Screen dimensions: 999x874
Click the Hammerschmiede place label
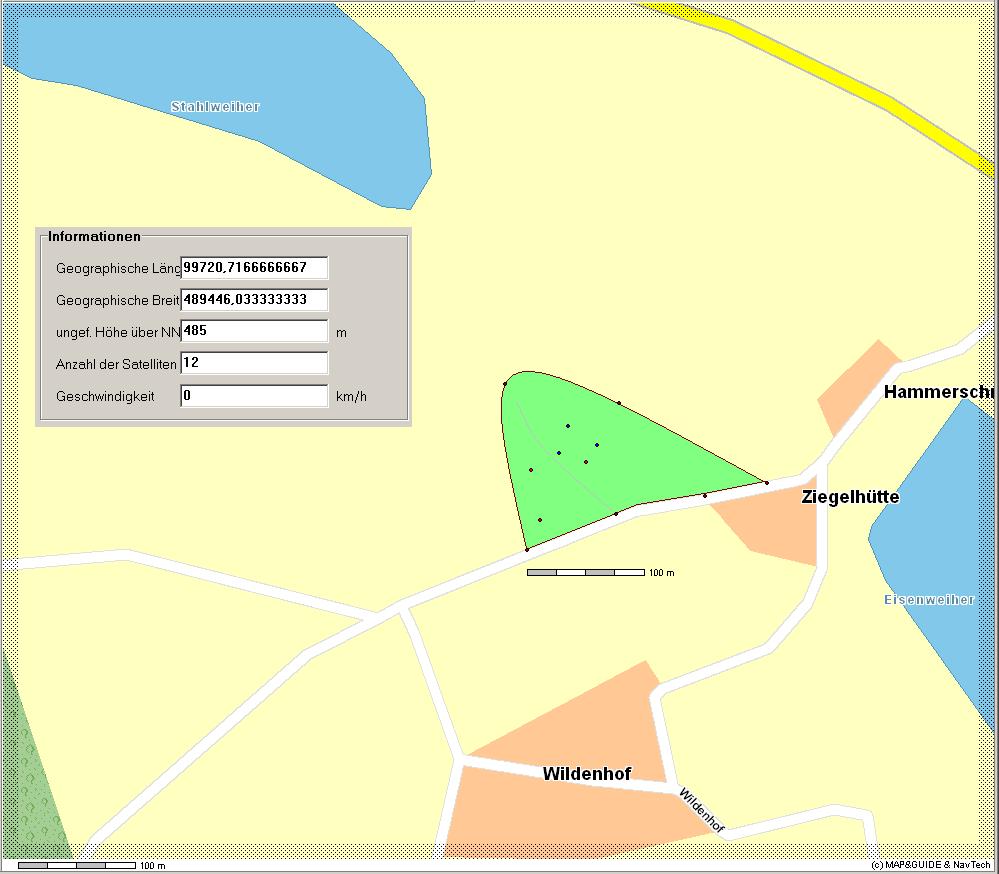click(x=939, y=392)
